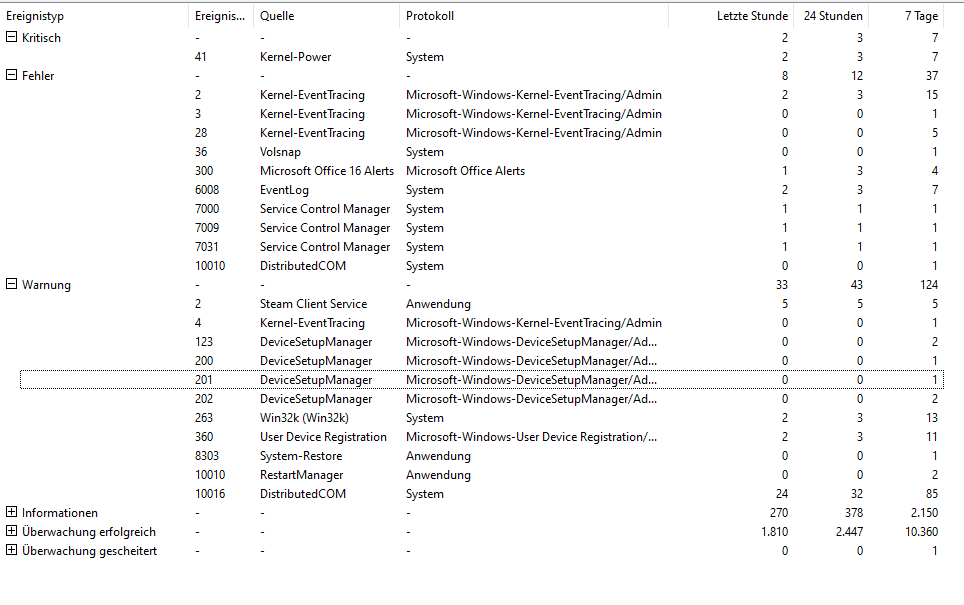
Task: Click the Überwachung erfolgreich Letzte Stunde value 1.810
Action: [774, 532]
